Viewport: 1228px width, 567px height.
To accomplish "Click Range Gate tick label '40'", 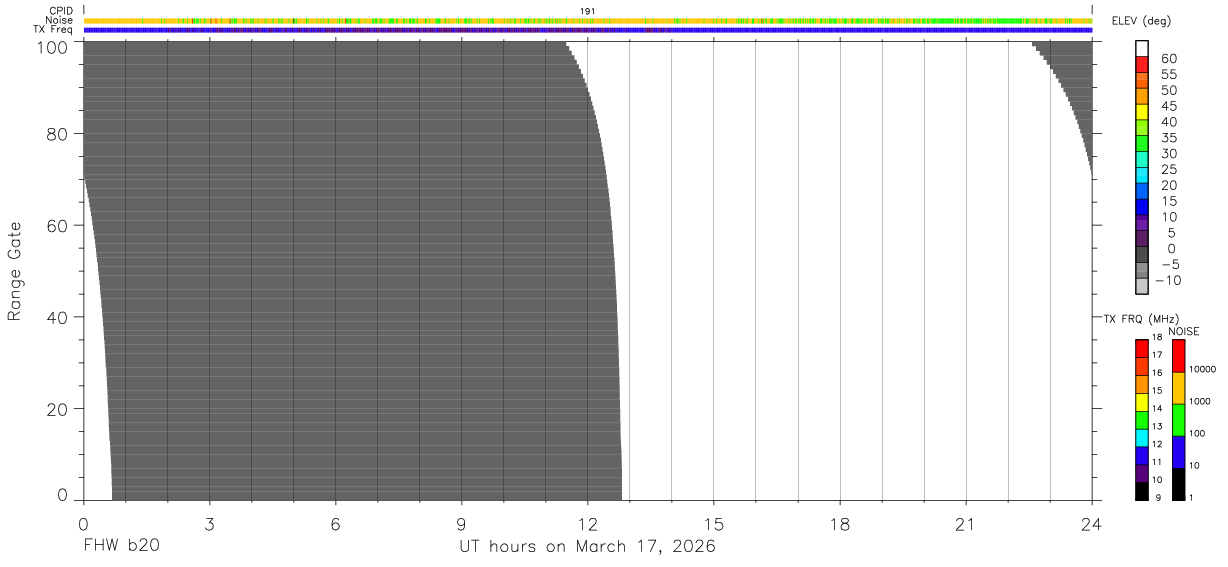I will coord(58,317).
